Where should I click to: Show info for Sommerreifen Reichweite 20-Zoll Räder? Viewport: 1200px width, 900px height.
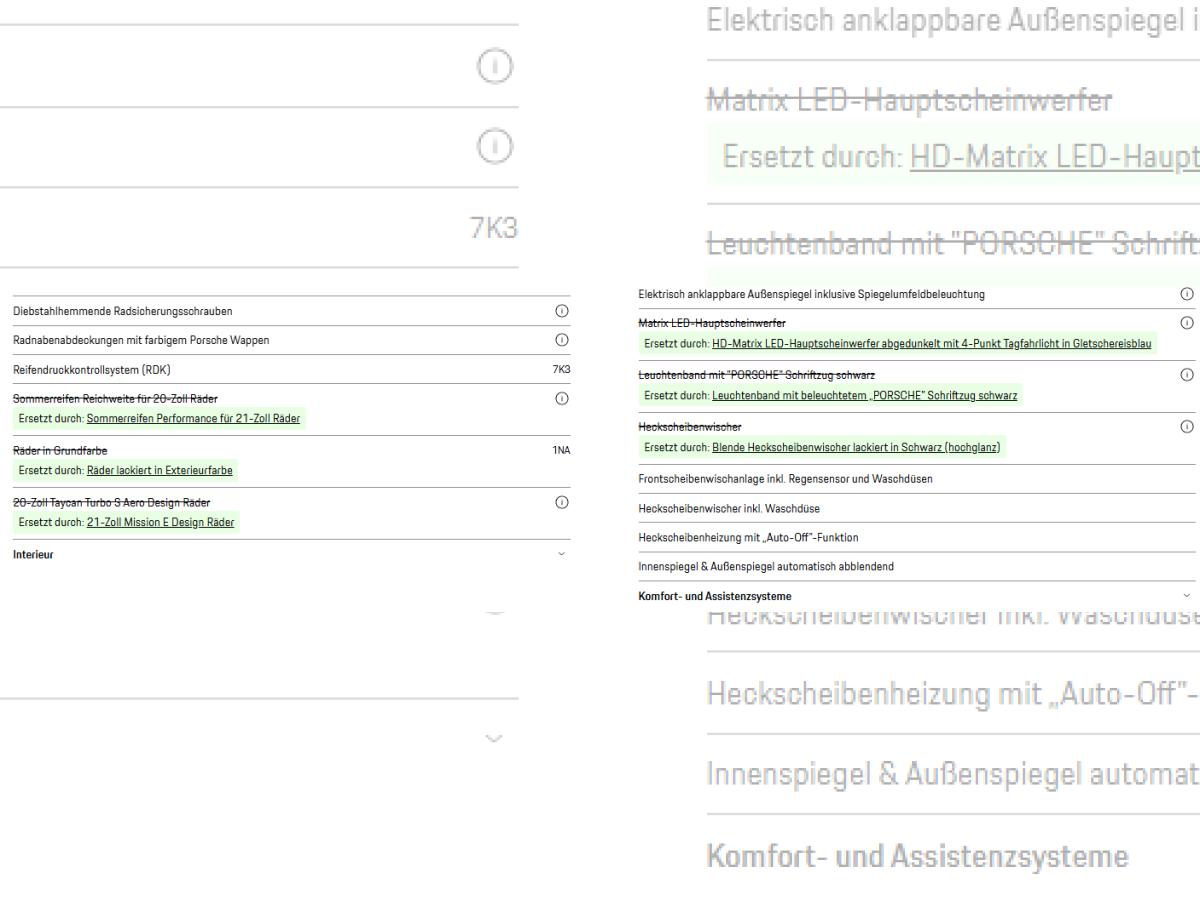click(561, 399)
